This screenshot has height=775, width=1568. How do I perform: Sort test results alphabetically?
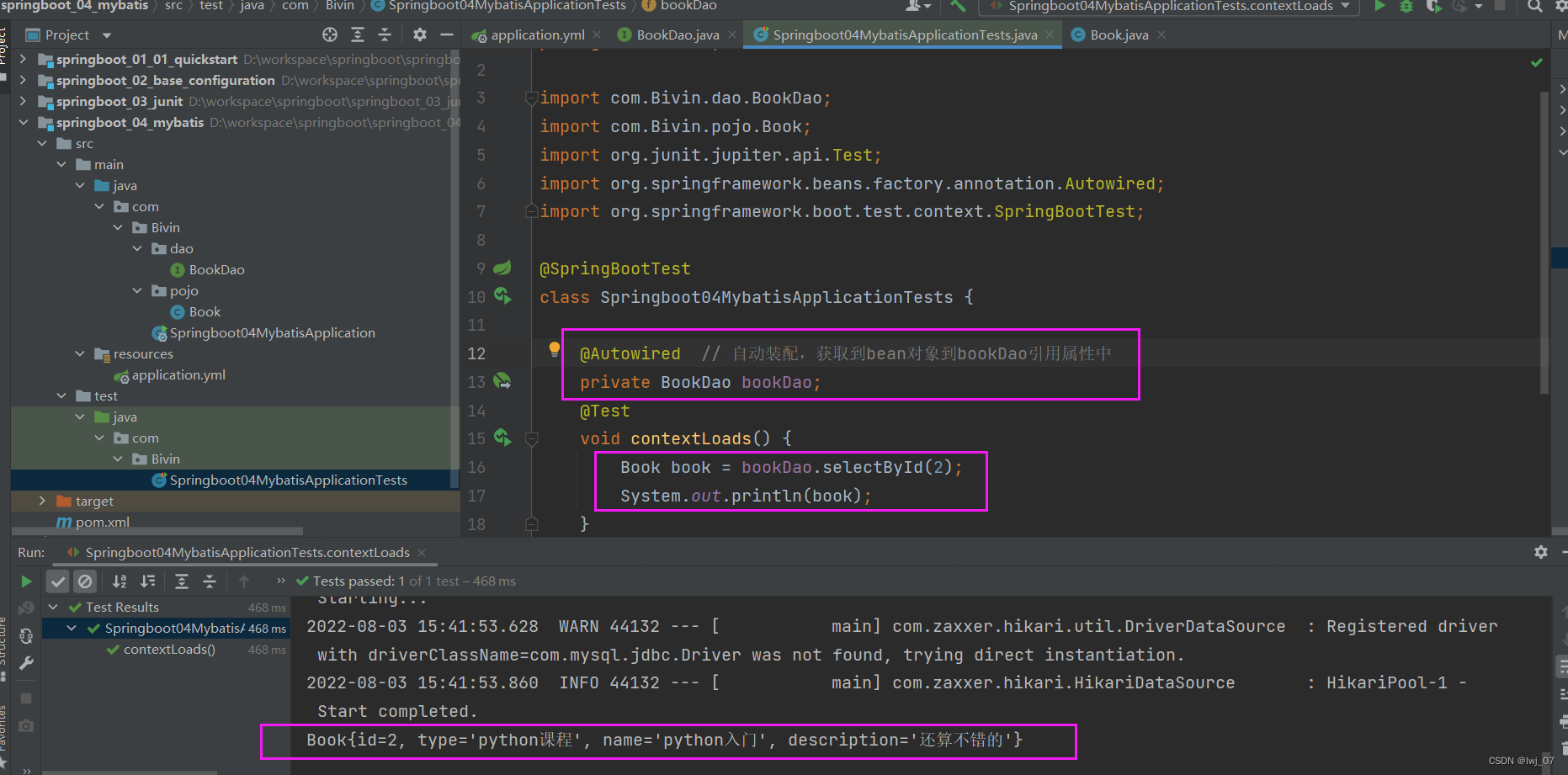[x=120, y=581]
